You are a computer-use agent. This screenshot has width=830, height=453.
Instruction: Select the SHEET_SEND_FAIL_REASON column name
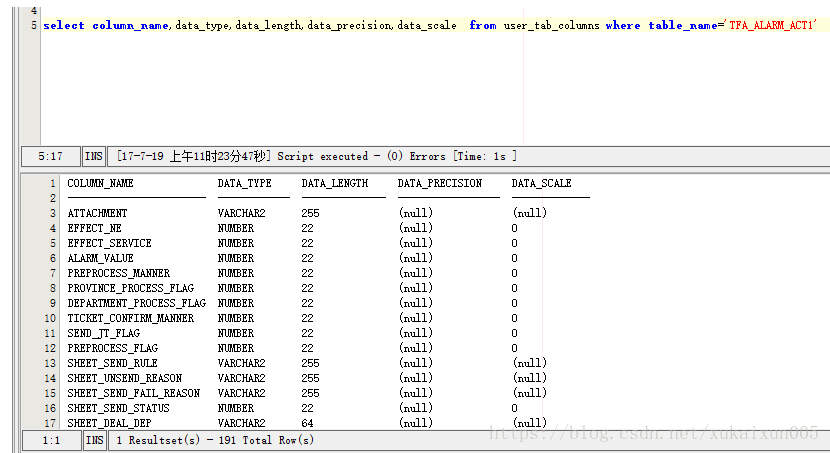pyautogui.click(x=133, y=393)
